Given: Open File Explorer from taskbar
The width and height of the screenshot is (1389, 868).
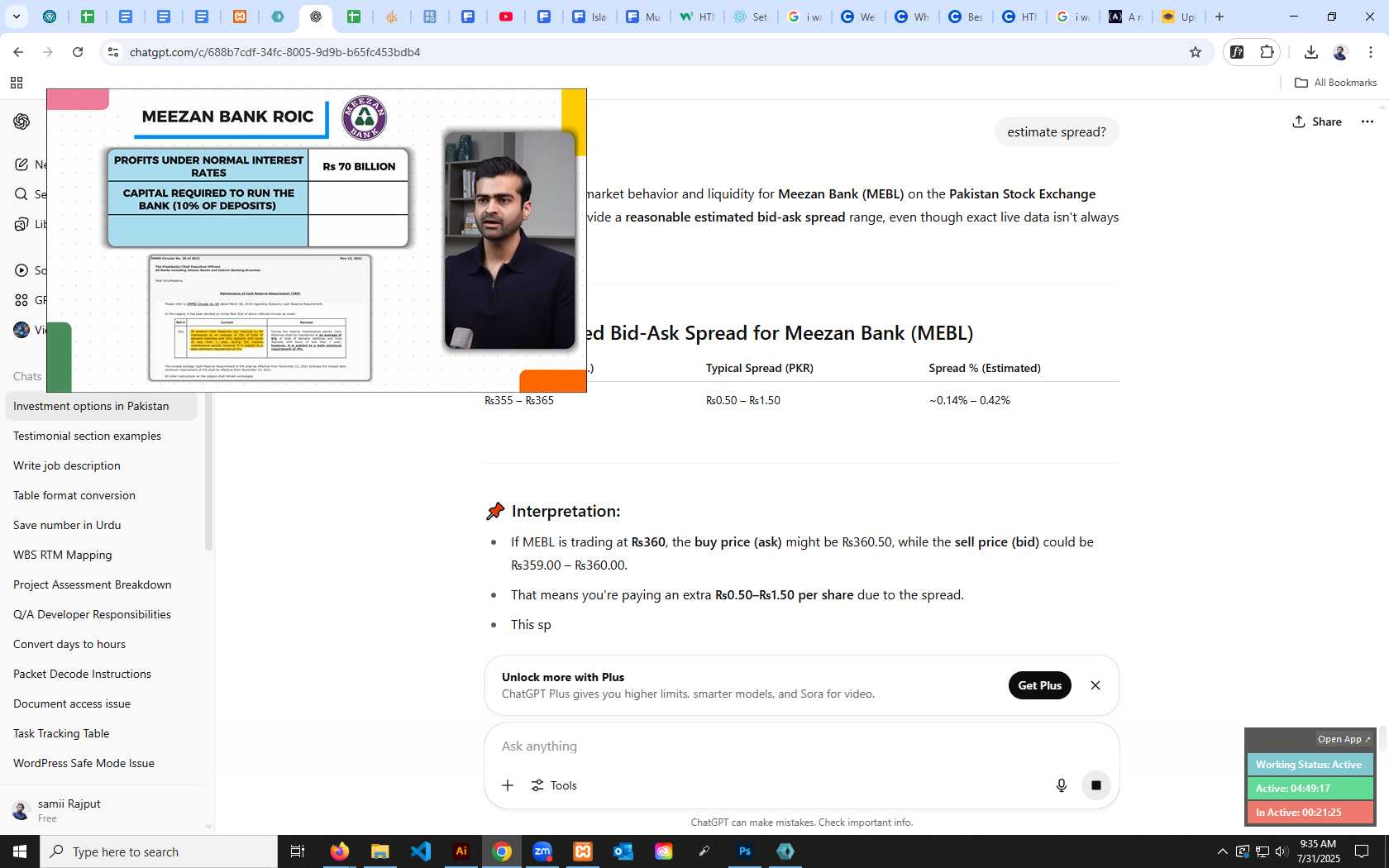Looking at the screenshot, I should click(x=379, y=851).
